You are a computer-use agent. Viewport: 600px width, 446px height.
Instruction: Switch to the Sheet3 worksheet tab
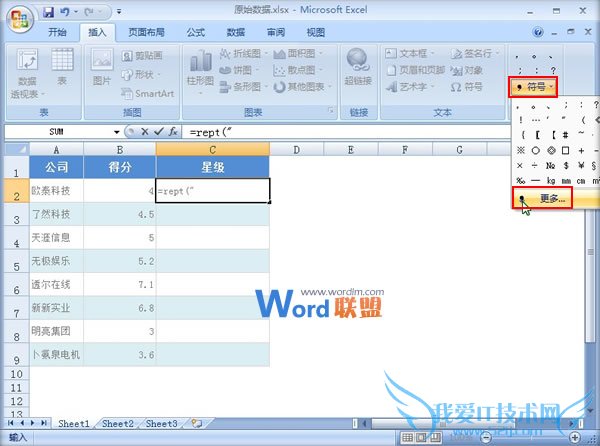pyautogui.click(x=161, y=423)
